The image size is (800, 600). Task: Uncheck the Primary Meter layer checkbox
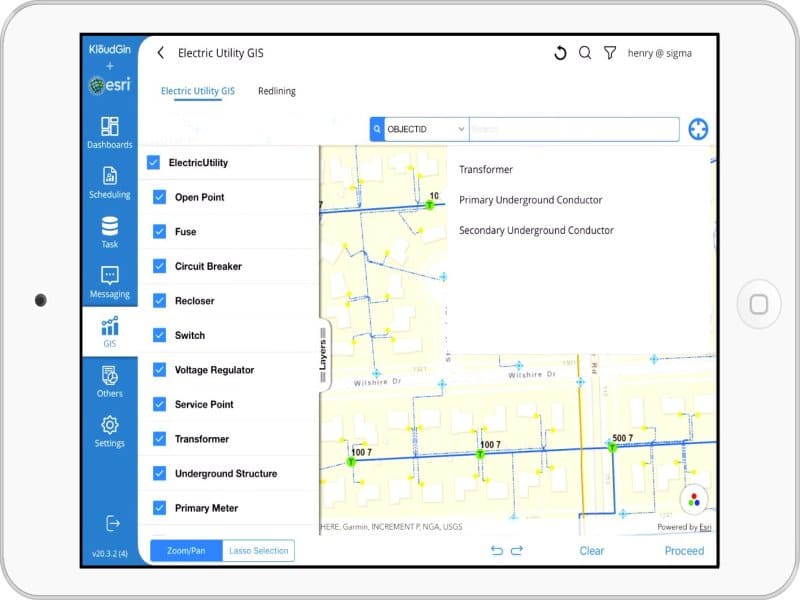click(x=160, y=508)
